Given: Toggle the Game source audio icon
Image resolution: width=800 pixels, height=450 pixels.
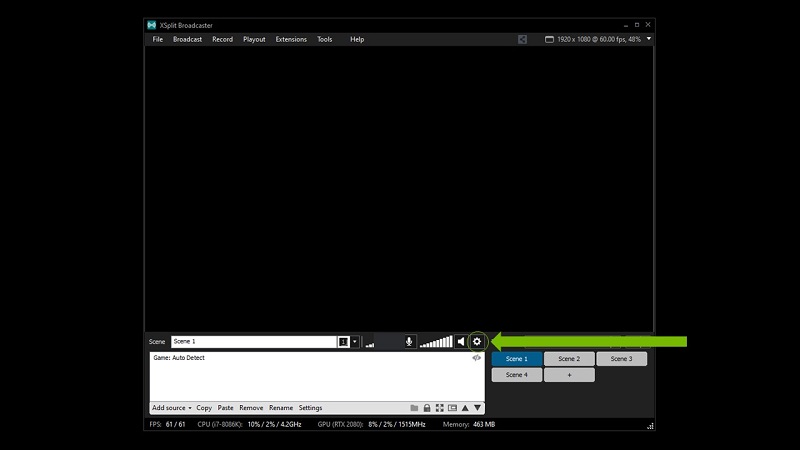Looking at the screenshot, I should 477,358.
